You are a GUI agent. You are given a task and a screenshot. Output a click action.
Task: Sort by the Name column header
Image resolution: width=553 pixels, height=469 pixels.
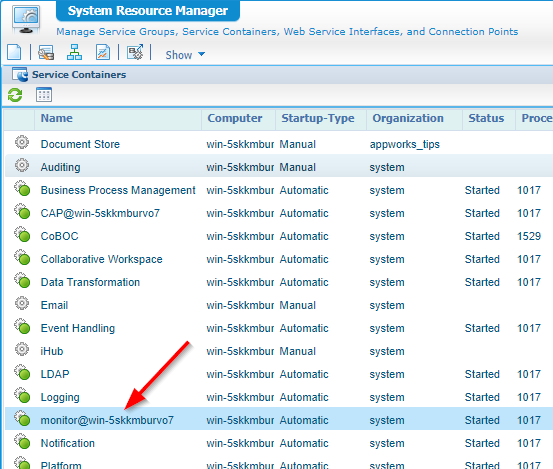[56, 118]
